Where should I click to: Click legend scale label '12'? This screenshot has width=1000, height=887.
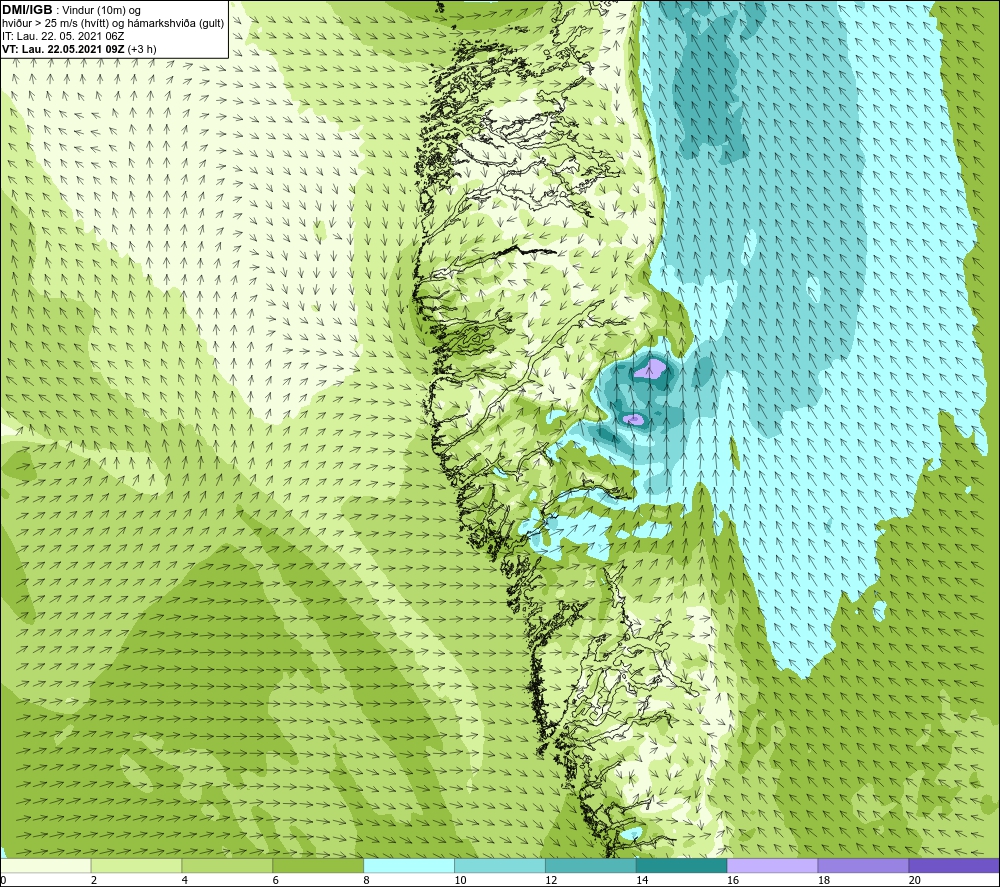pyautogui.click(x=551, y=880)
